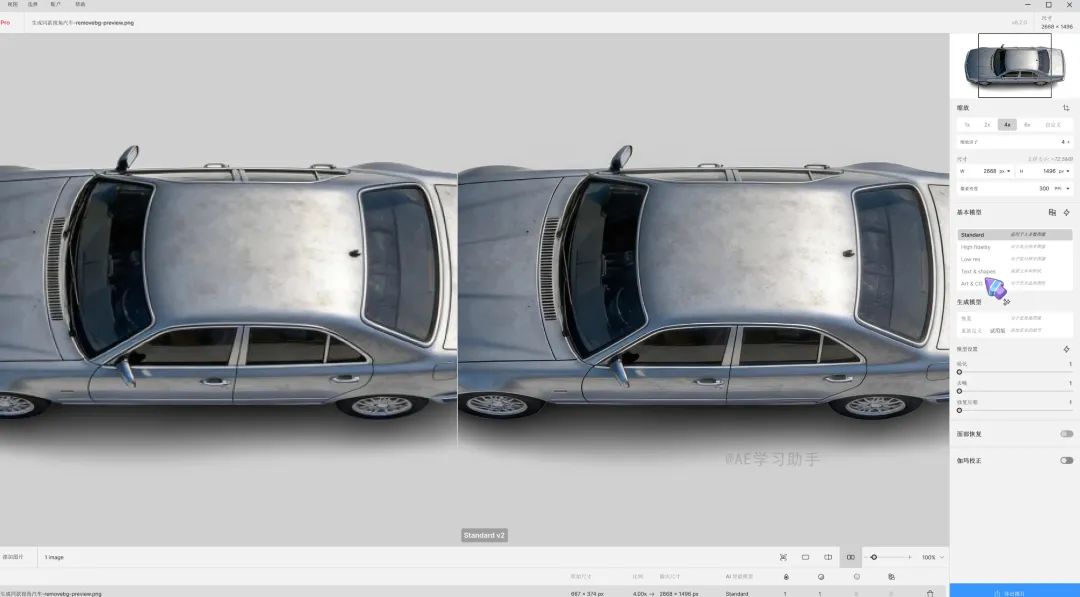Click the Standard model cell in list row
The height and width of the screenshot is (597, 1080).
(736, 593)
